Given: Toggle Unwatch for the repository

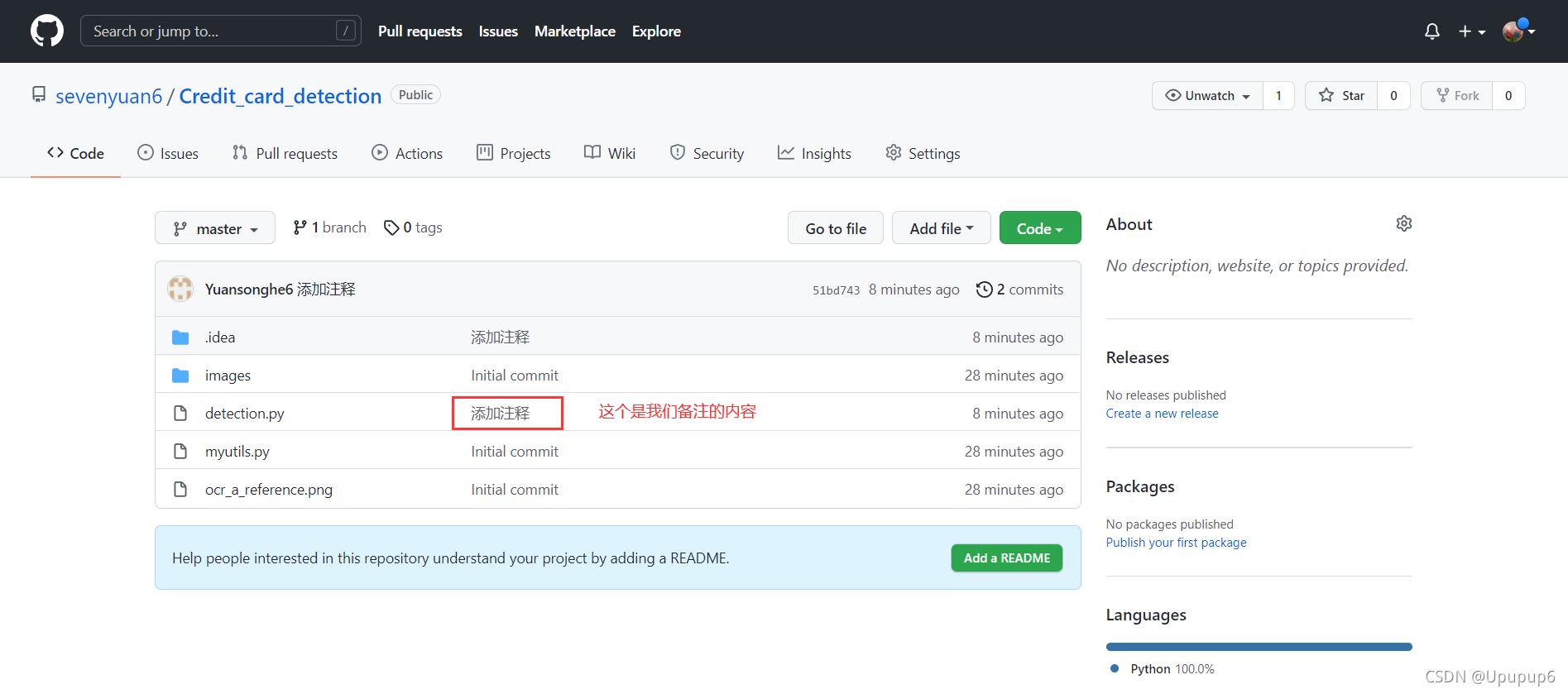Looking at the screenshot, I should click(1207, 96).
